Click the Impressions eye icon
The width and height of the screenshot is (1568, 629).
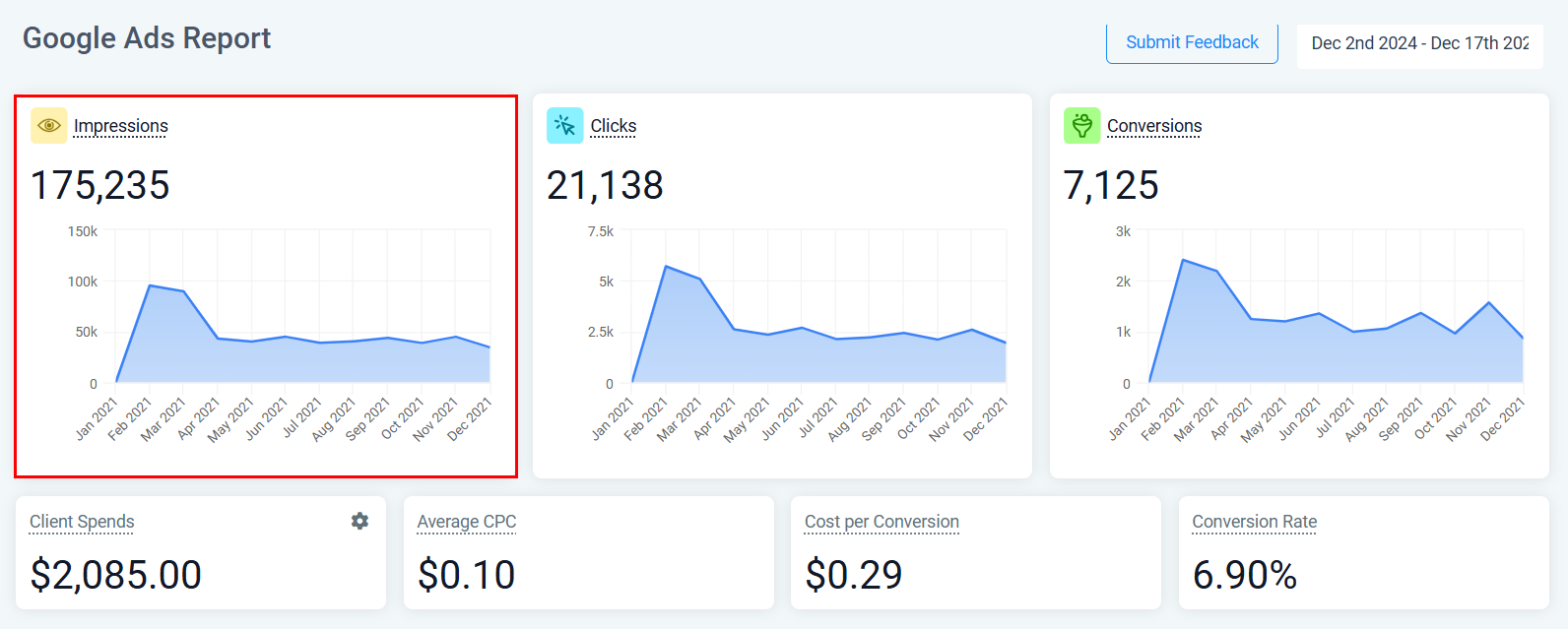pos(48,126)
